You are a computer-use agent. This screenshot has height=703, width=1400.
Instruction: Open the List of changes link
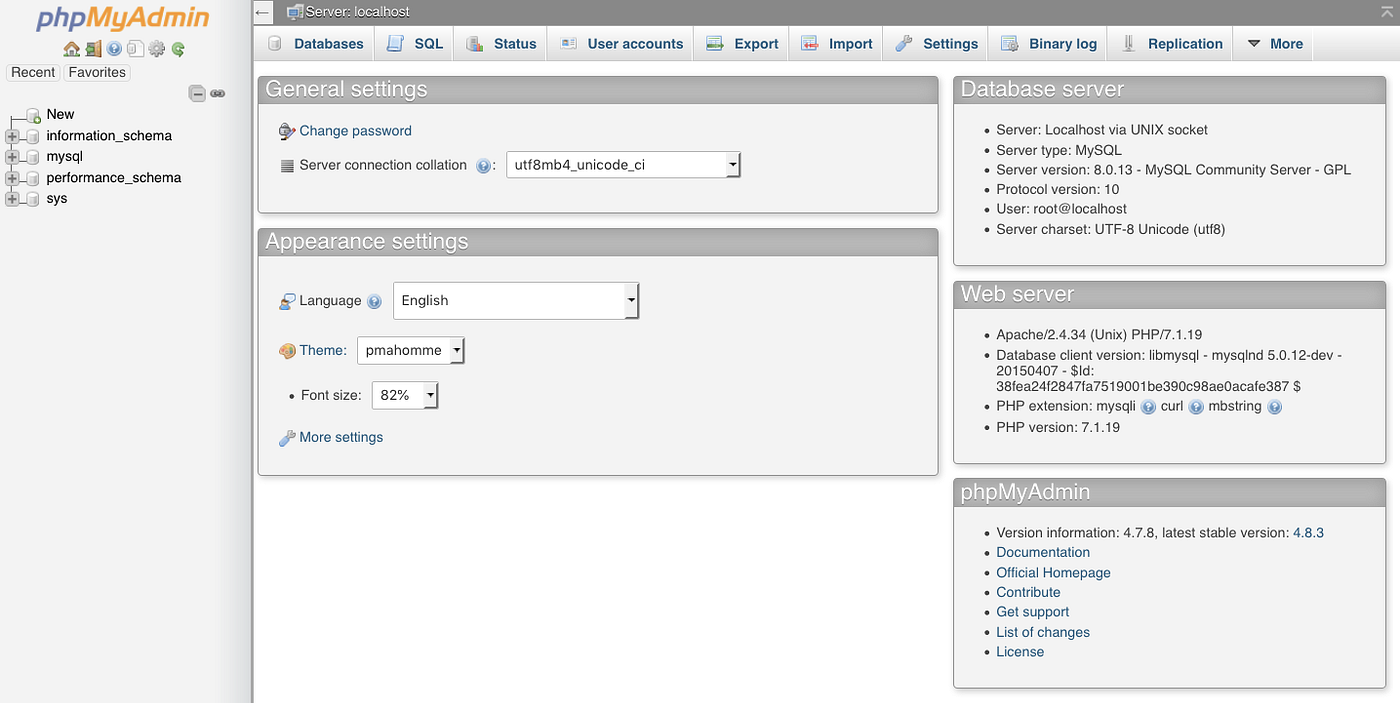(x=1043, y=633)
